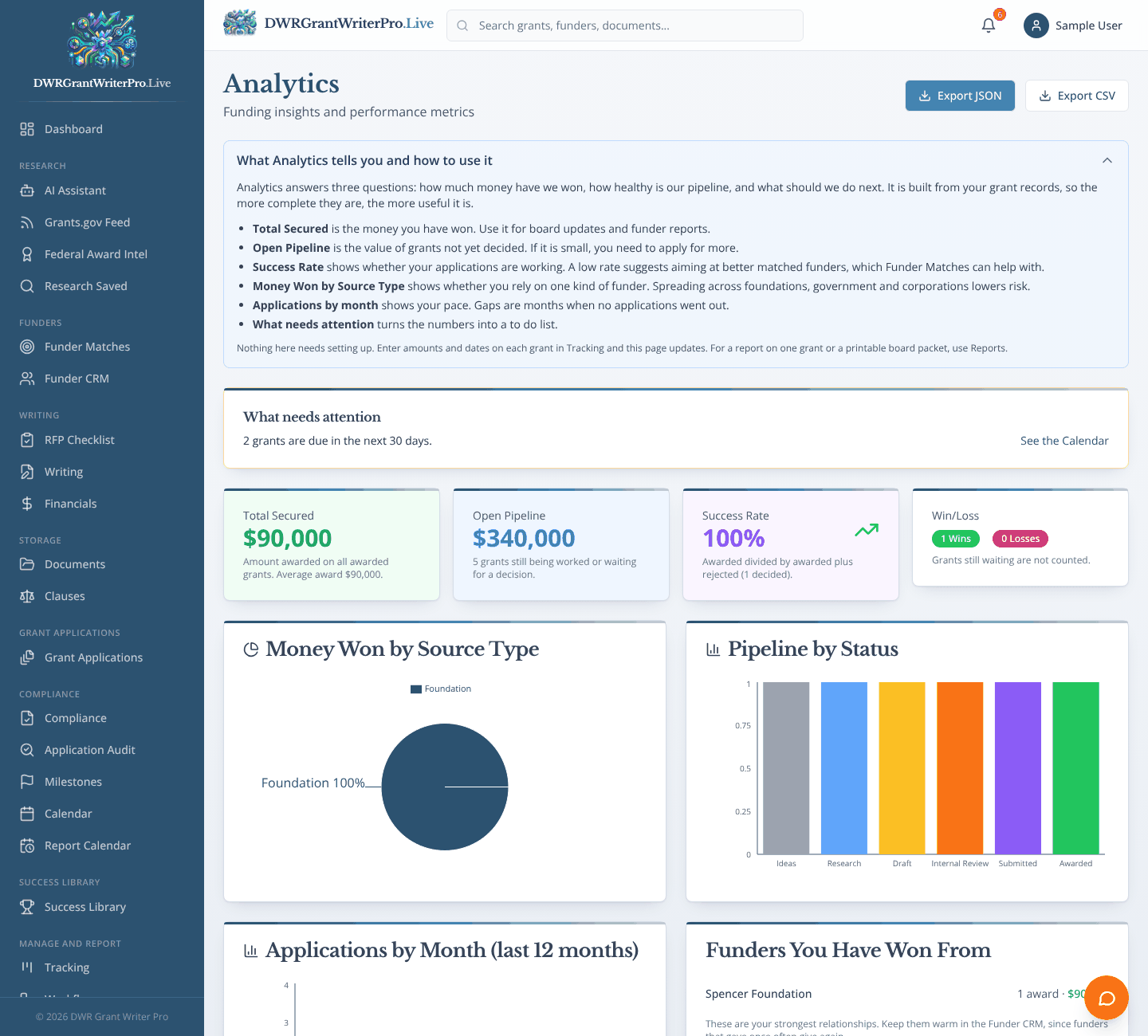Image resolution: width=1148 pixels, height=1036 pixels.
Task: Click the 0 Losses badge
Action: point(1020,539)
